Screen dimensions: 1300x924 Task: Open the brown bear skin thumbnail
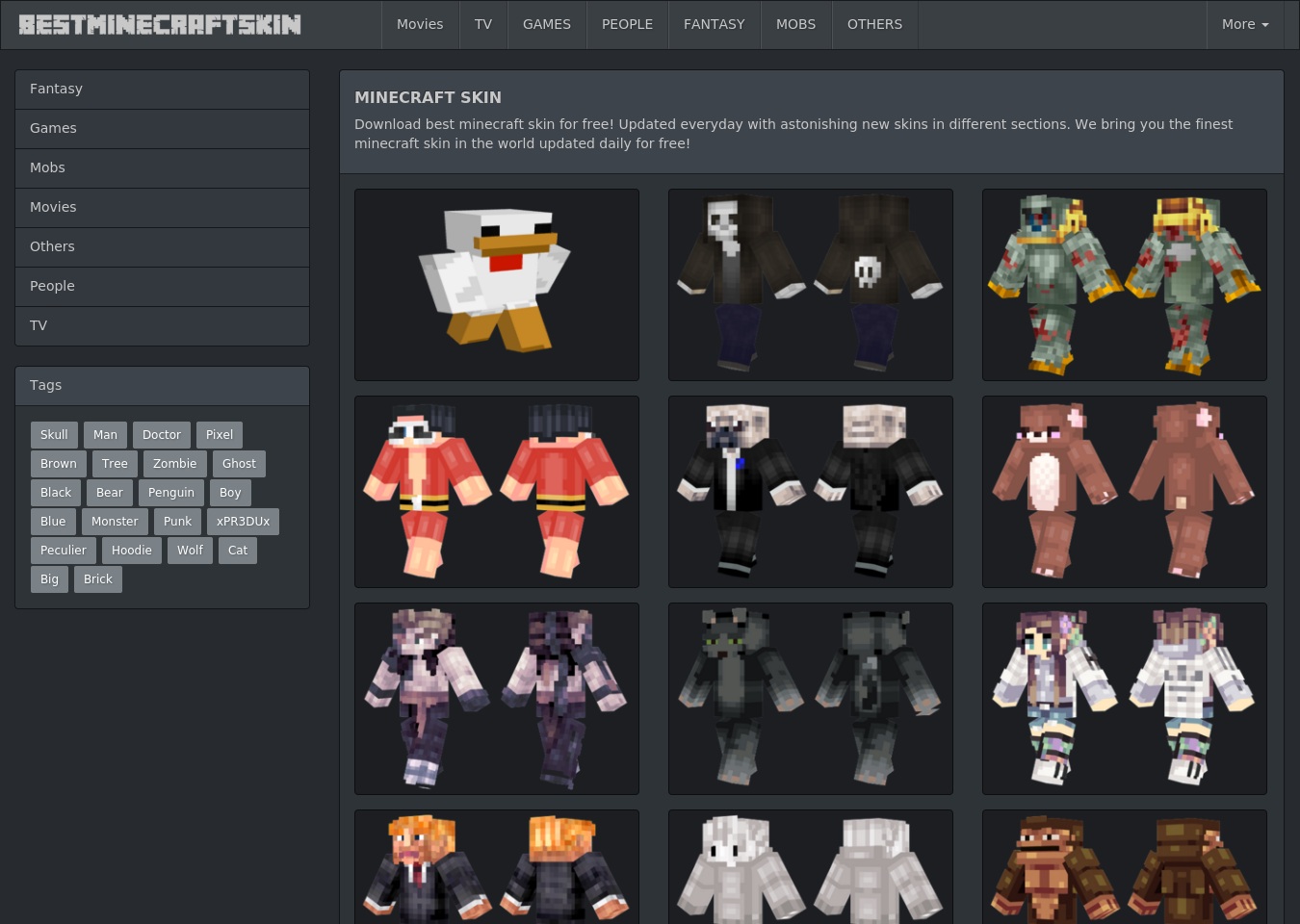coord(1125,492)
